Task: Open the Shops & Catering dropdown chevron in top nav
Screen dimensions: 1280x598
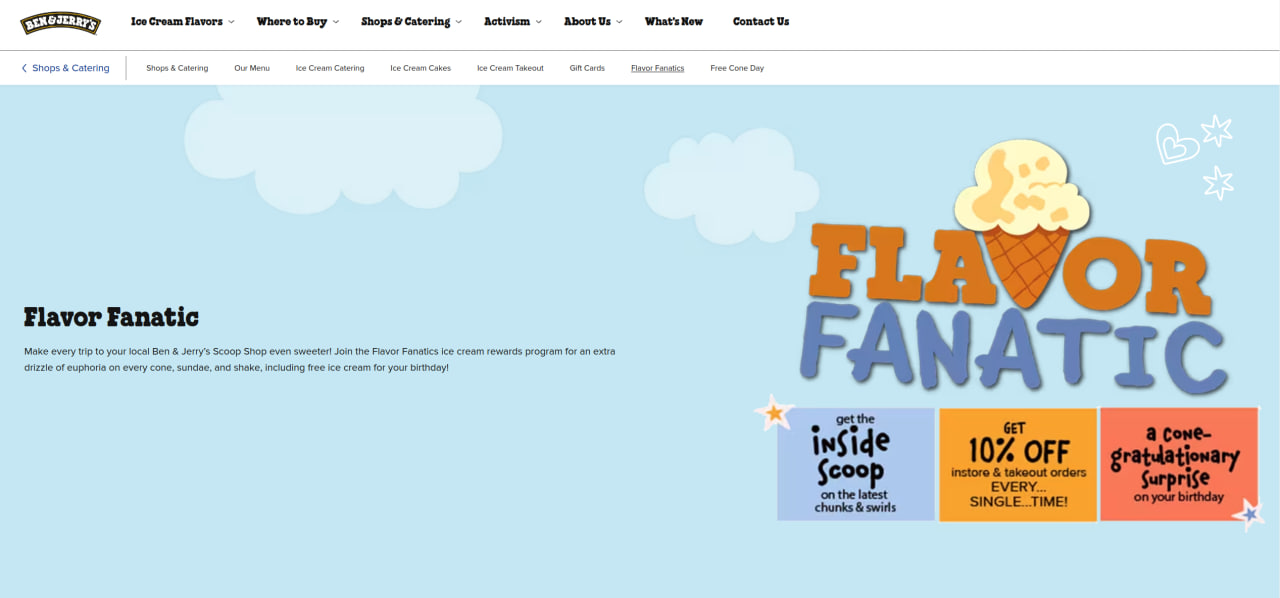Action: click(x=459, y=22)
